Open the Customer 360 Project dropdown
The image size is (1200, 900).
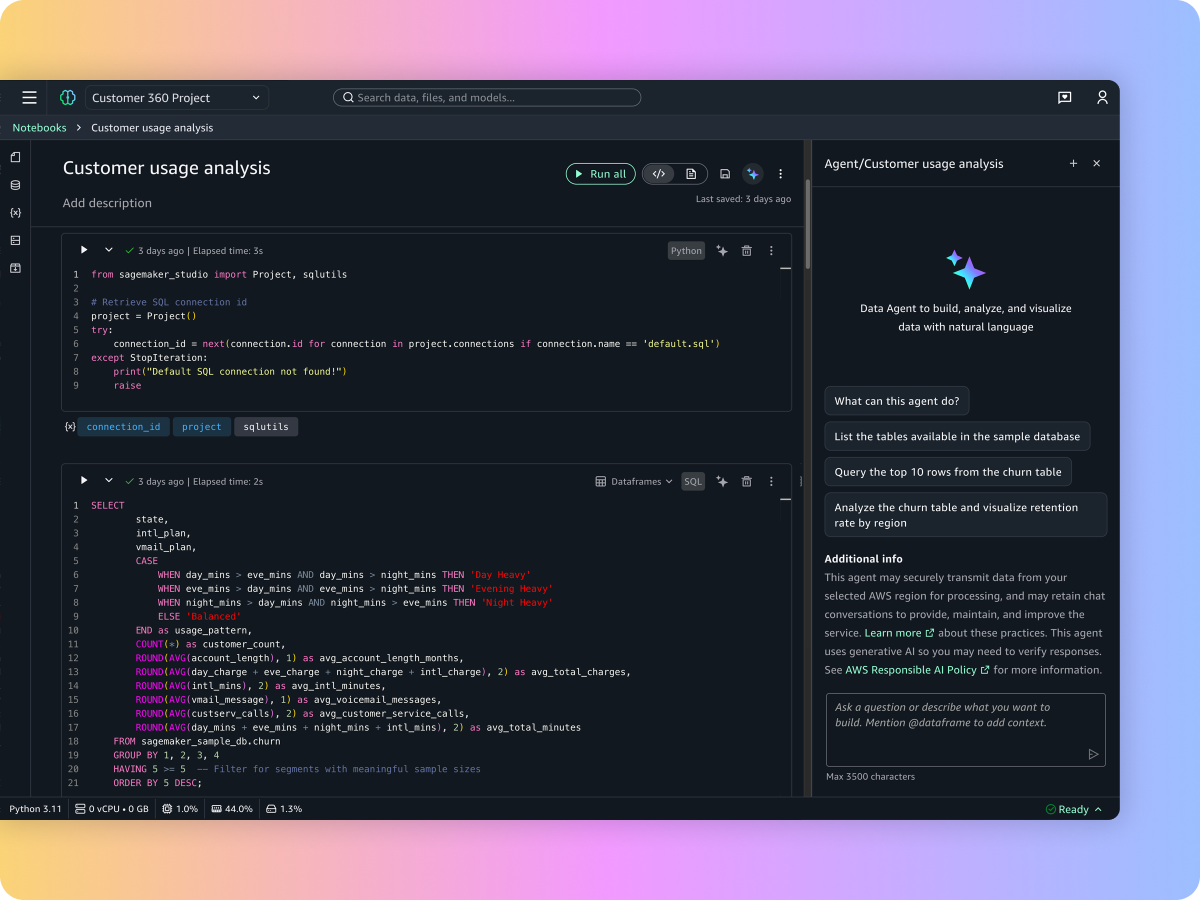[176, 98]
